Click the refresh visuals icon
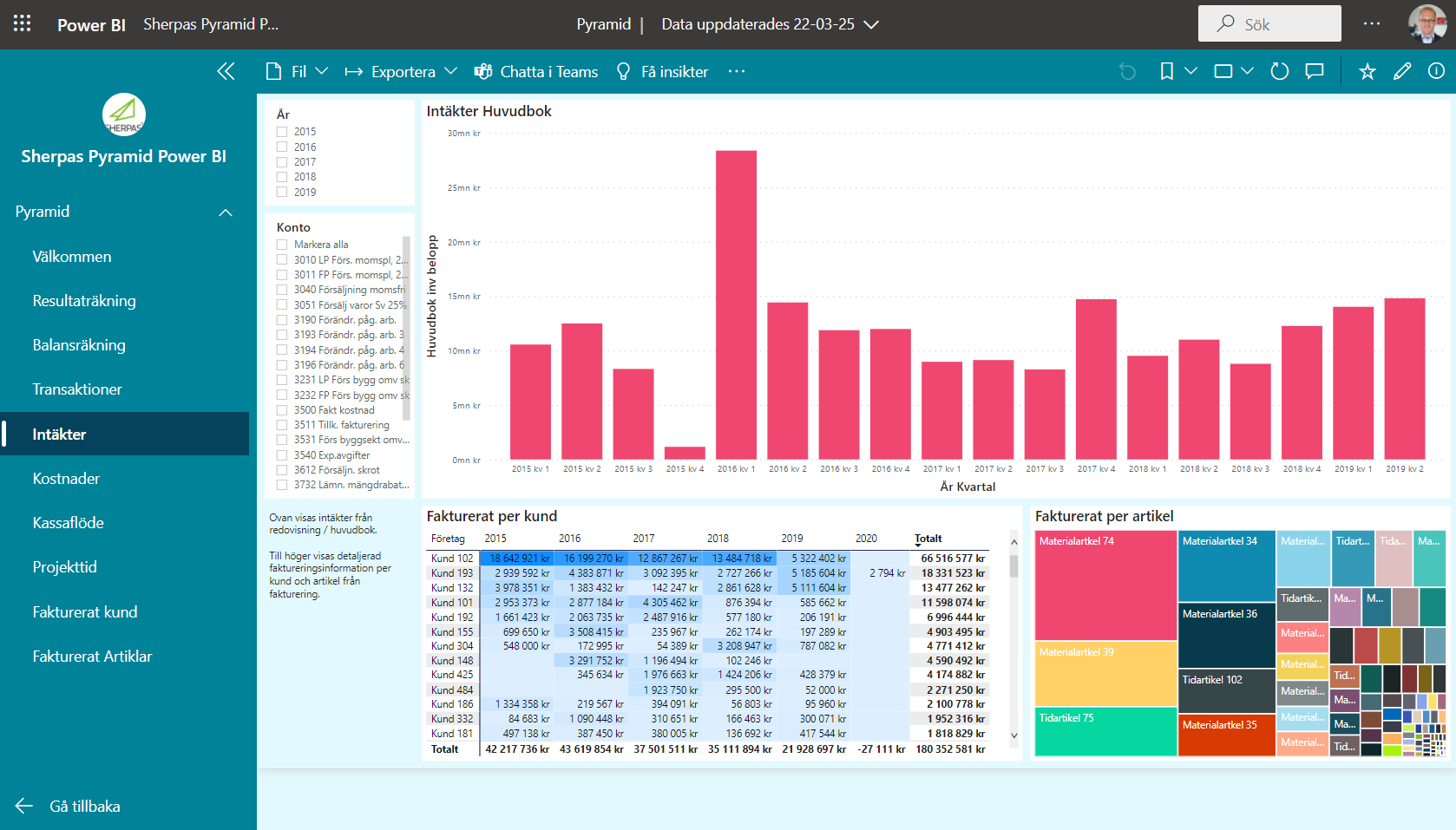The width and height of the screenshot is (1456, 830). (x=1279, y=71)
